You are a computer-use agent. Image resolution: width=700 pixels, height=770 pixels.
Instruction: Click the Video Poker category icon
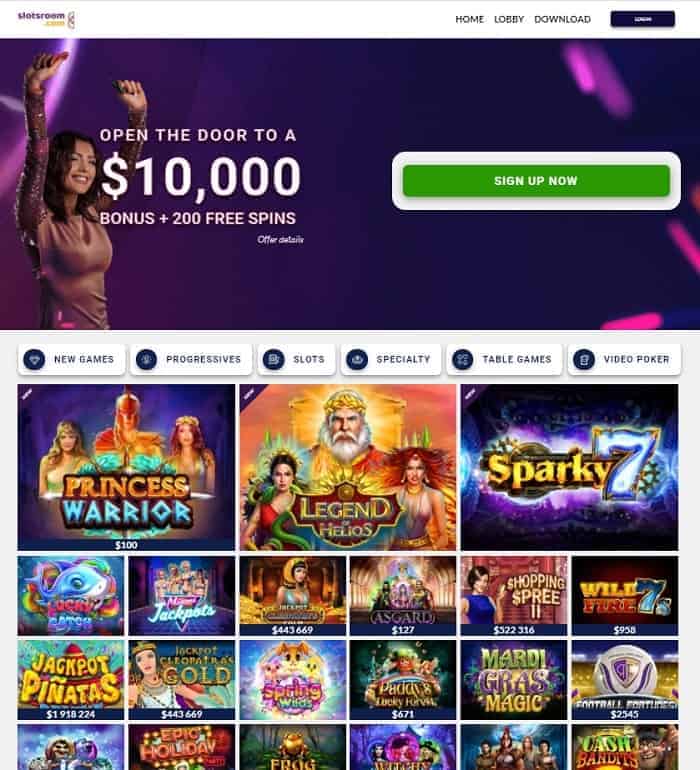coord(584,359)
